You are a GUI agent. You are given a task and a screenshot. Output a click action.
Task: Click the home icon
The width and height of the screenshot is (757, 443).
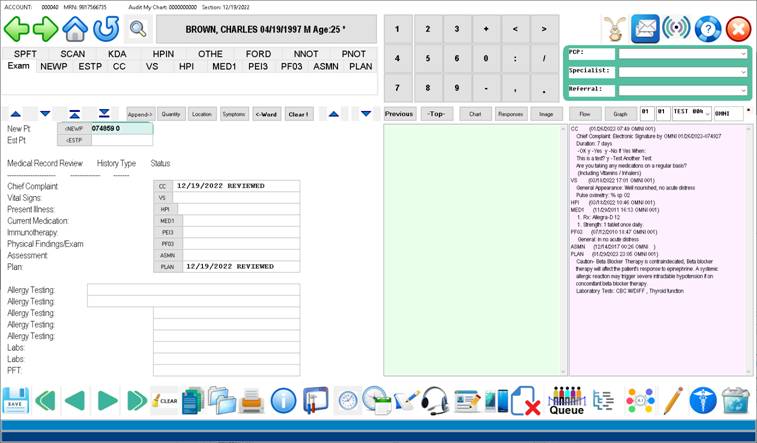pos(75,28)
